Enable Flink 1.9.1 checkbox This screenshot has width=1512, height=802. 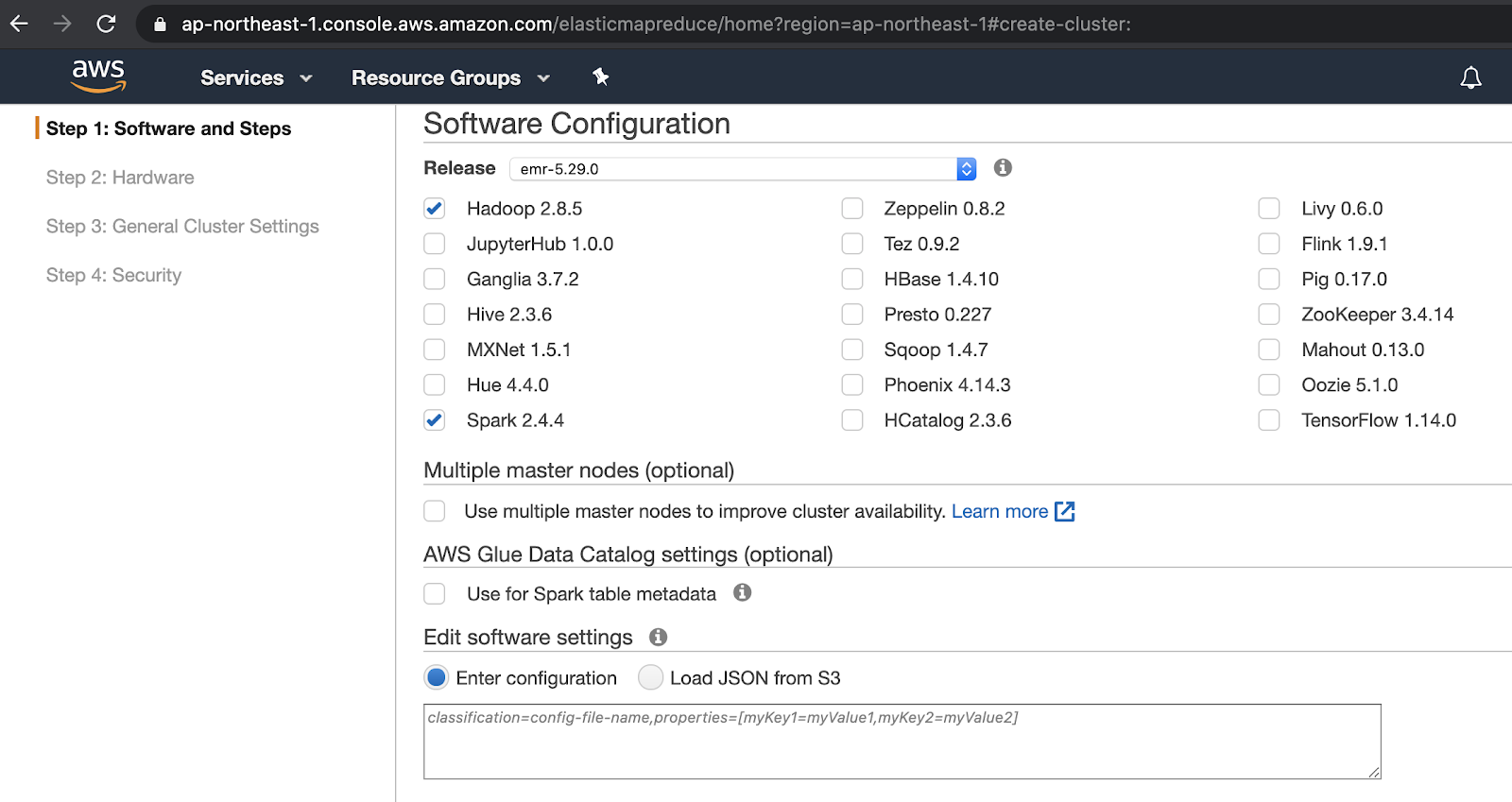(1269, 244)
